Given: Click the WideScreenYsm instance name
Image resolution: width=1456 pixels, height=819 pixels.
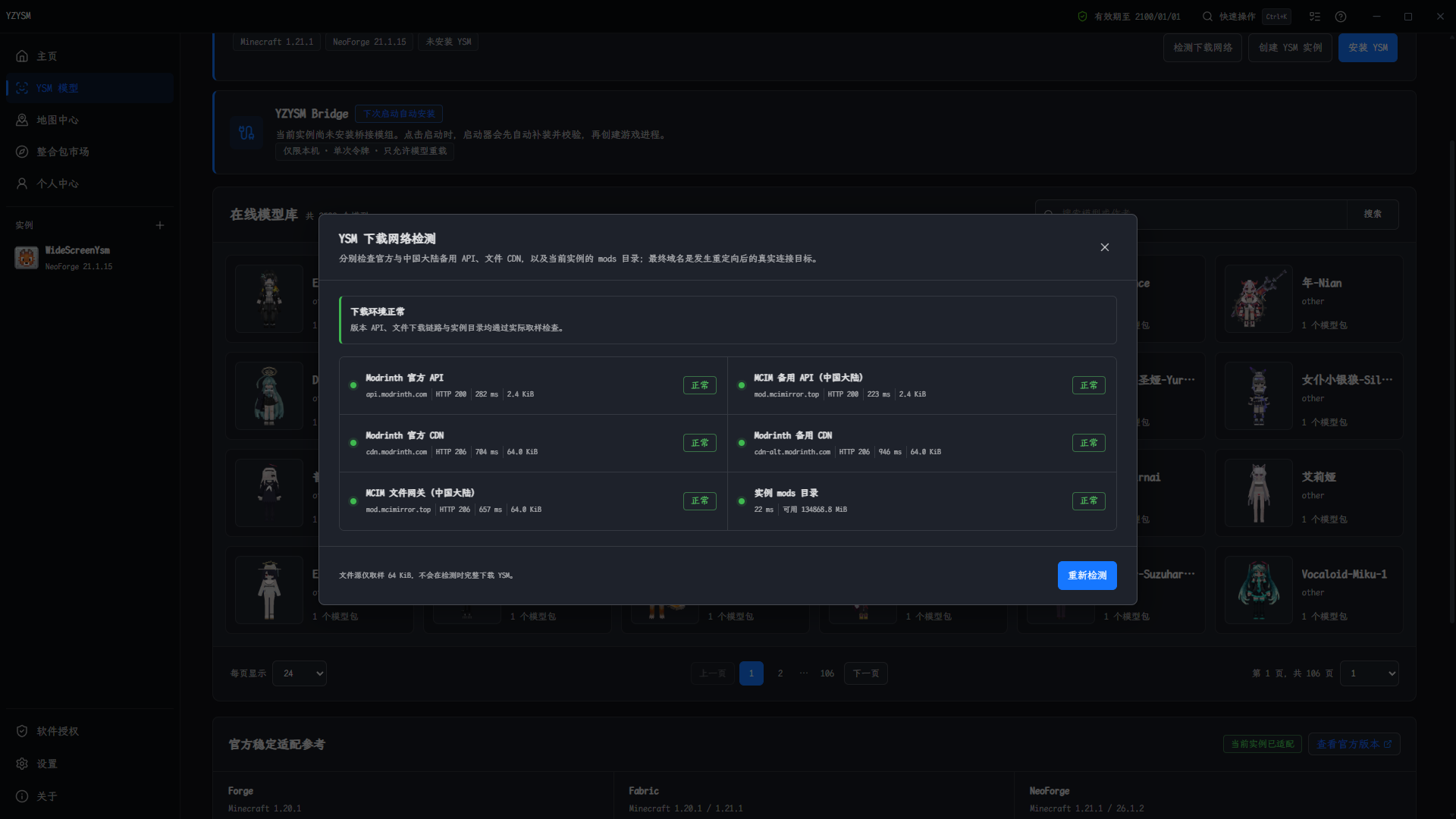Looking at the screenshot, I should (x=77, y=250).
